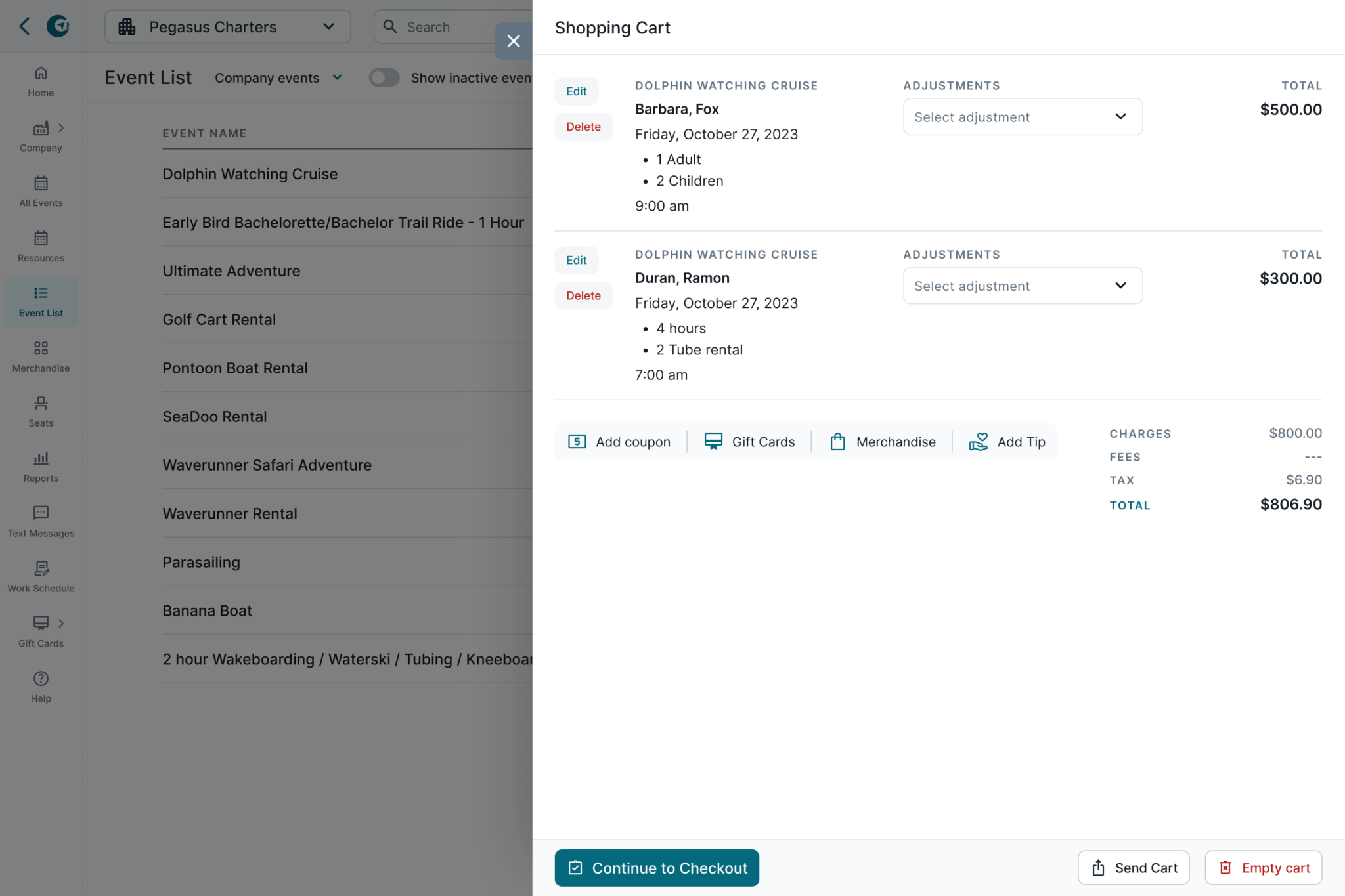Open the Home sidebar icon

(41, 74)
